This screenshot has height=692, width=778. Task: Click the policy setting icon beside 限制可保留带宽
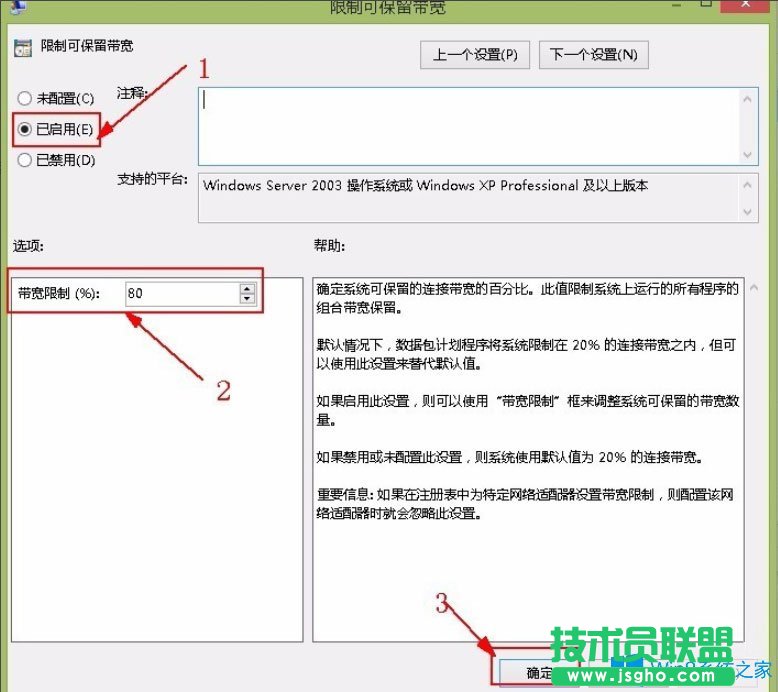tap(23, 48)
